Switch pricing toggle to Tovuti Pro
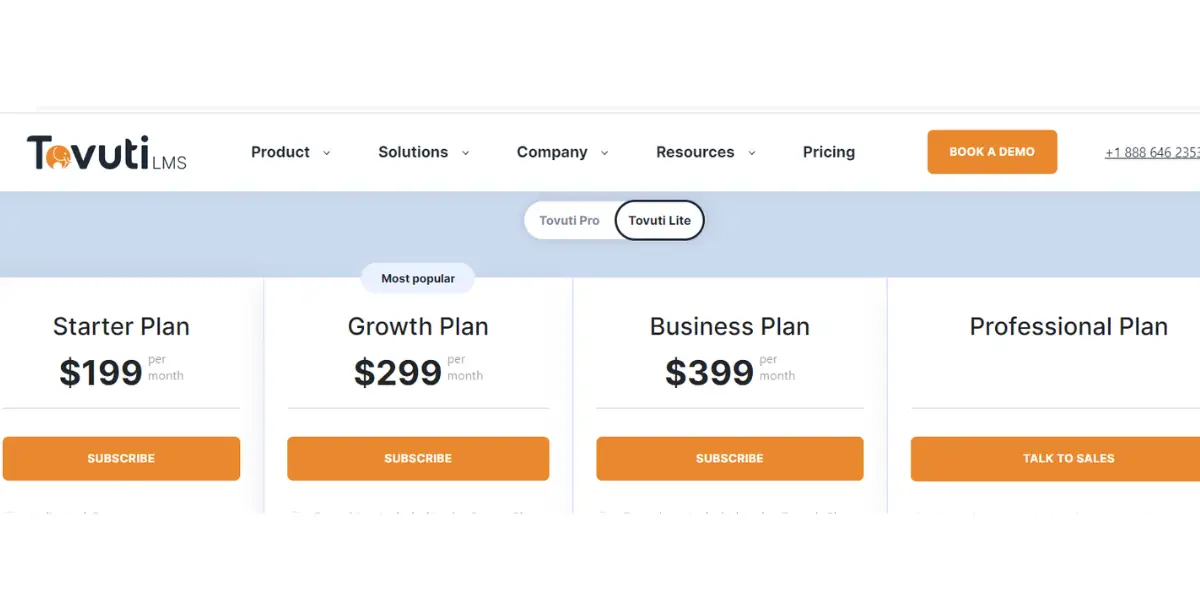 point(569,220)
